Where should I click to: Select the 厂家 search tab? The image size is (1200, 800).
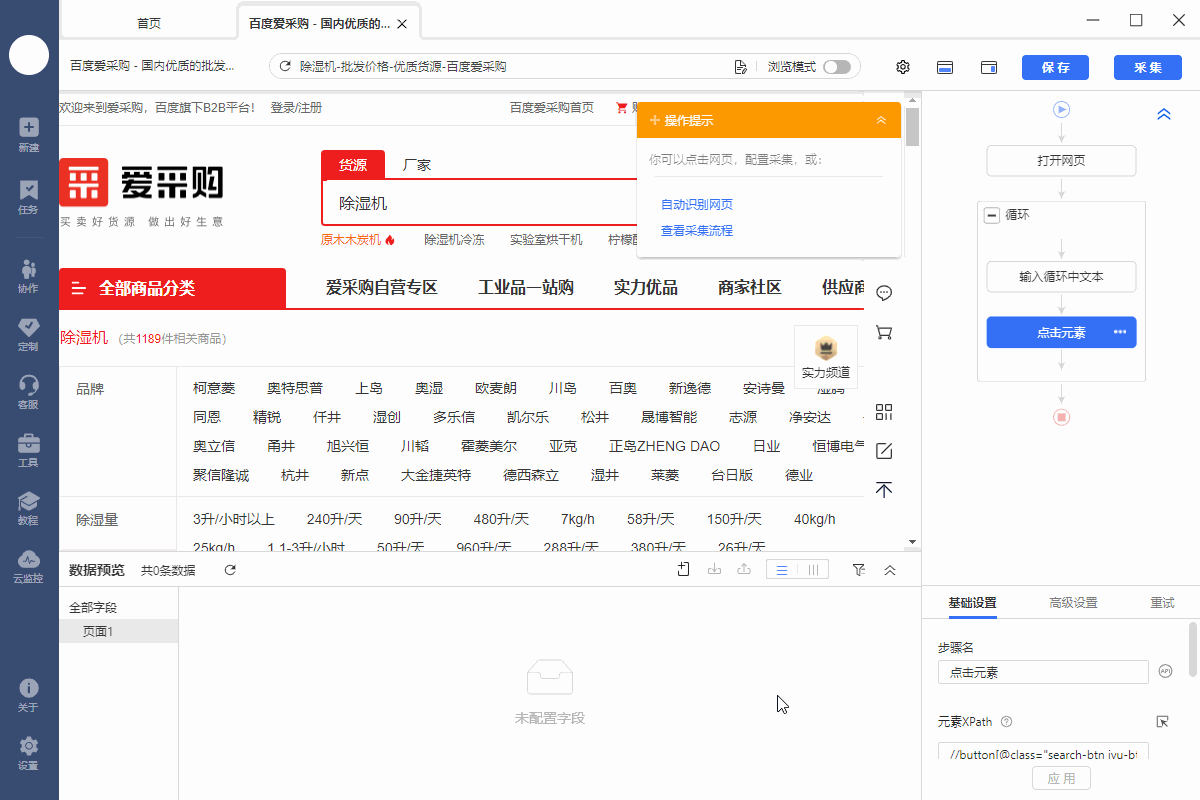point(416,165)
